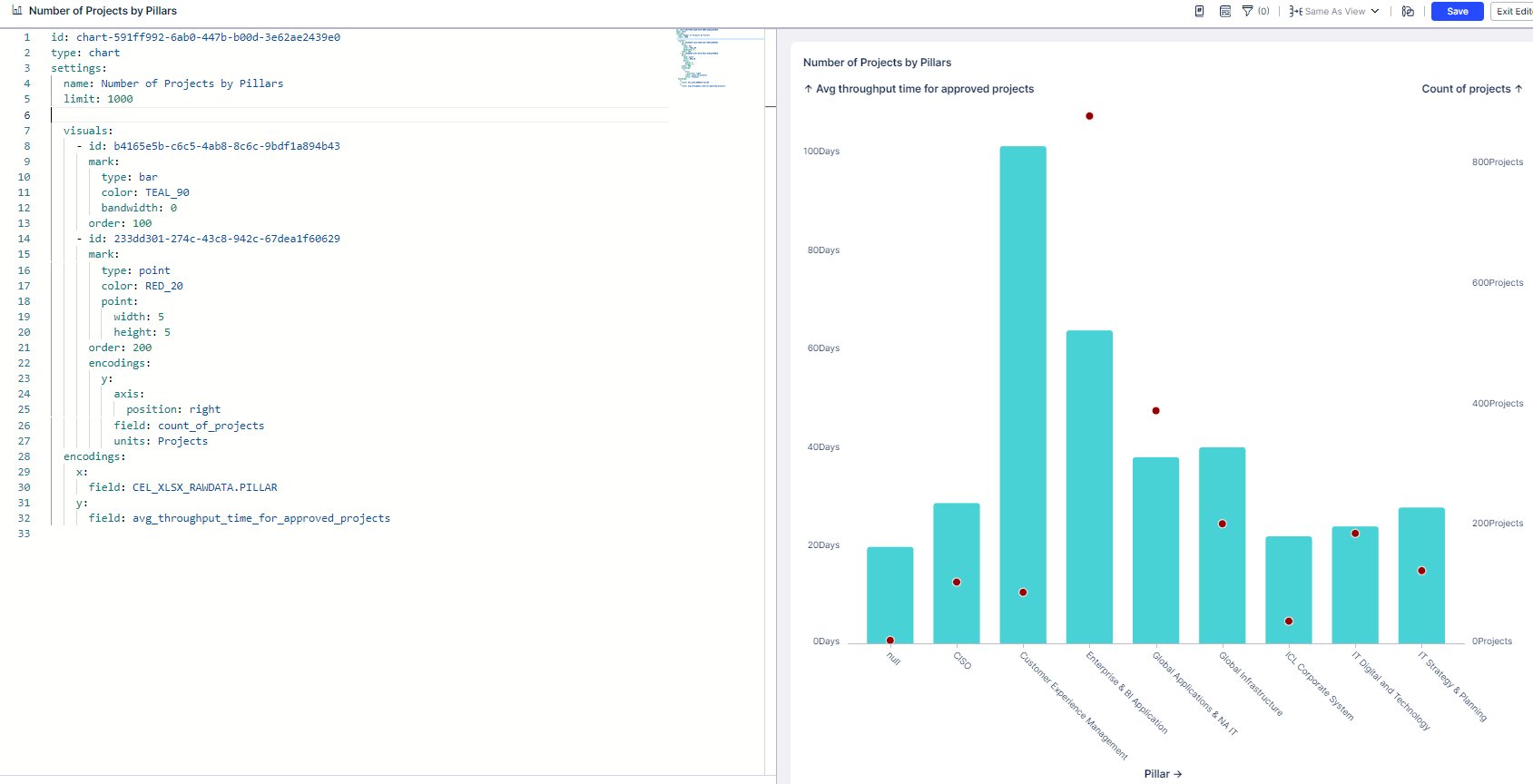Click the Global Infrastructure bar
The height and width of the screenshot is (784, 1533).
click(x=1222, y=545)
